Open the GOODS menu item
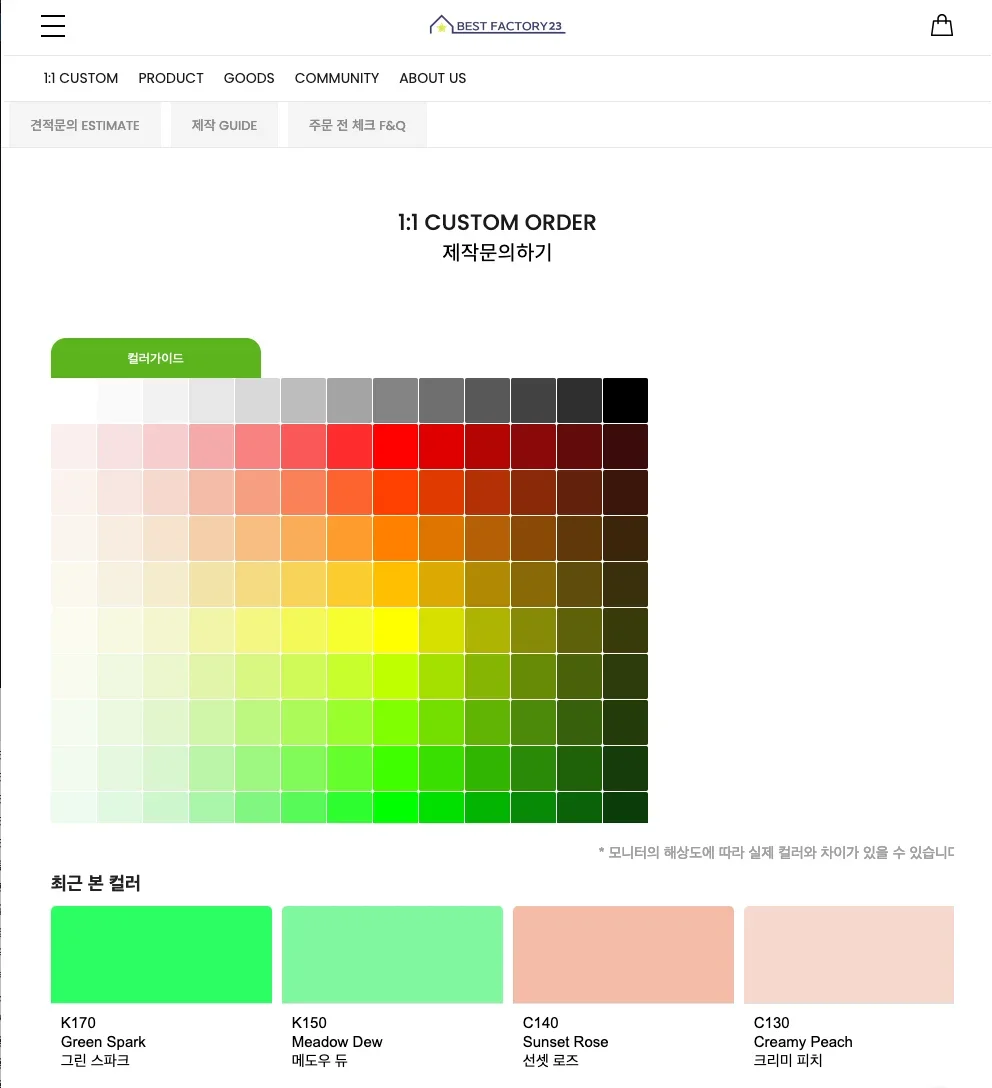 point(249,78)
